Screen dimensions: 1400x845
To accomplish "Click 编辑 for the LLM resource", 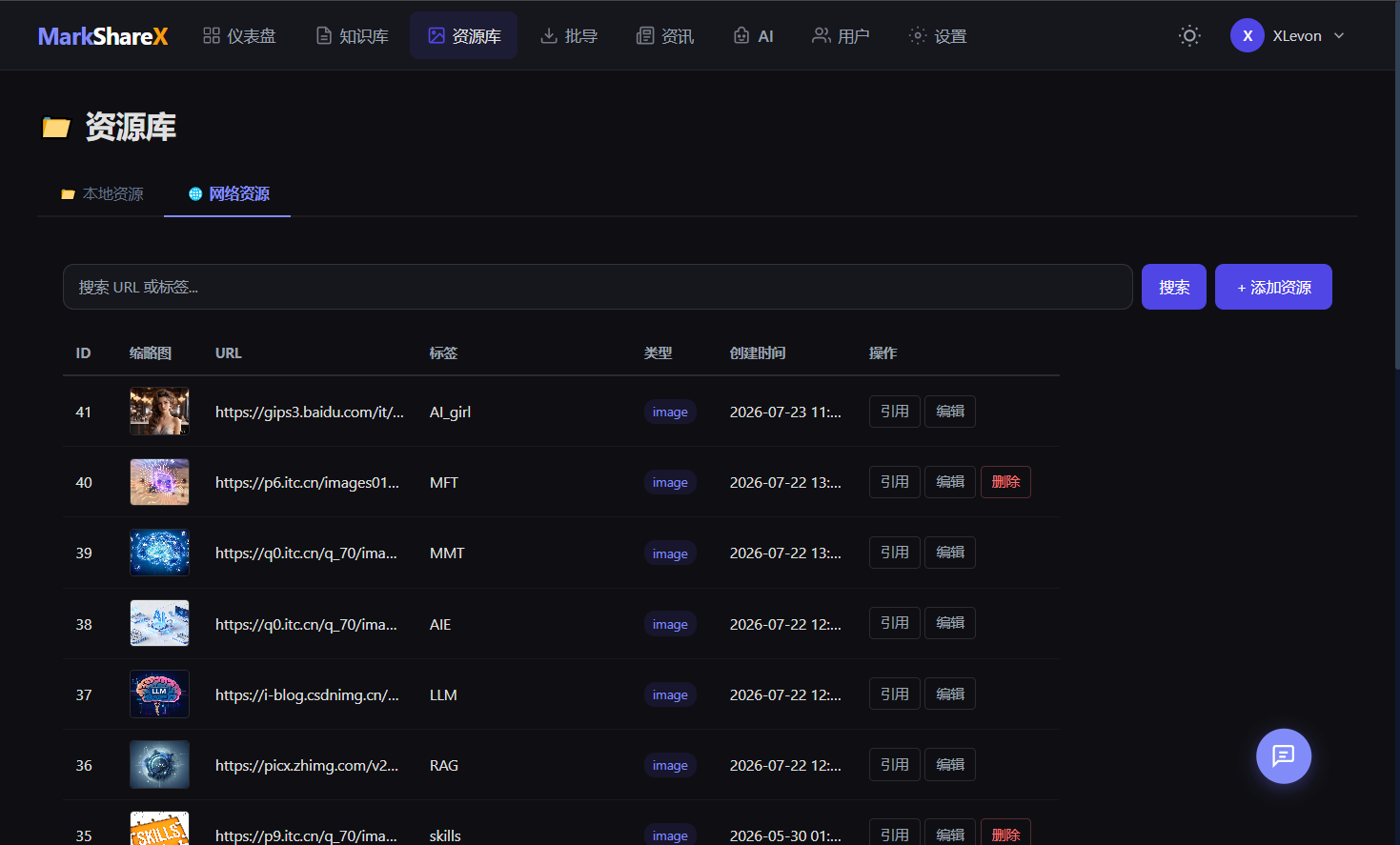I will 950,694.
